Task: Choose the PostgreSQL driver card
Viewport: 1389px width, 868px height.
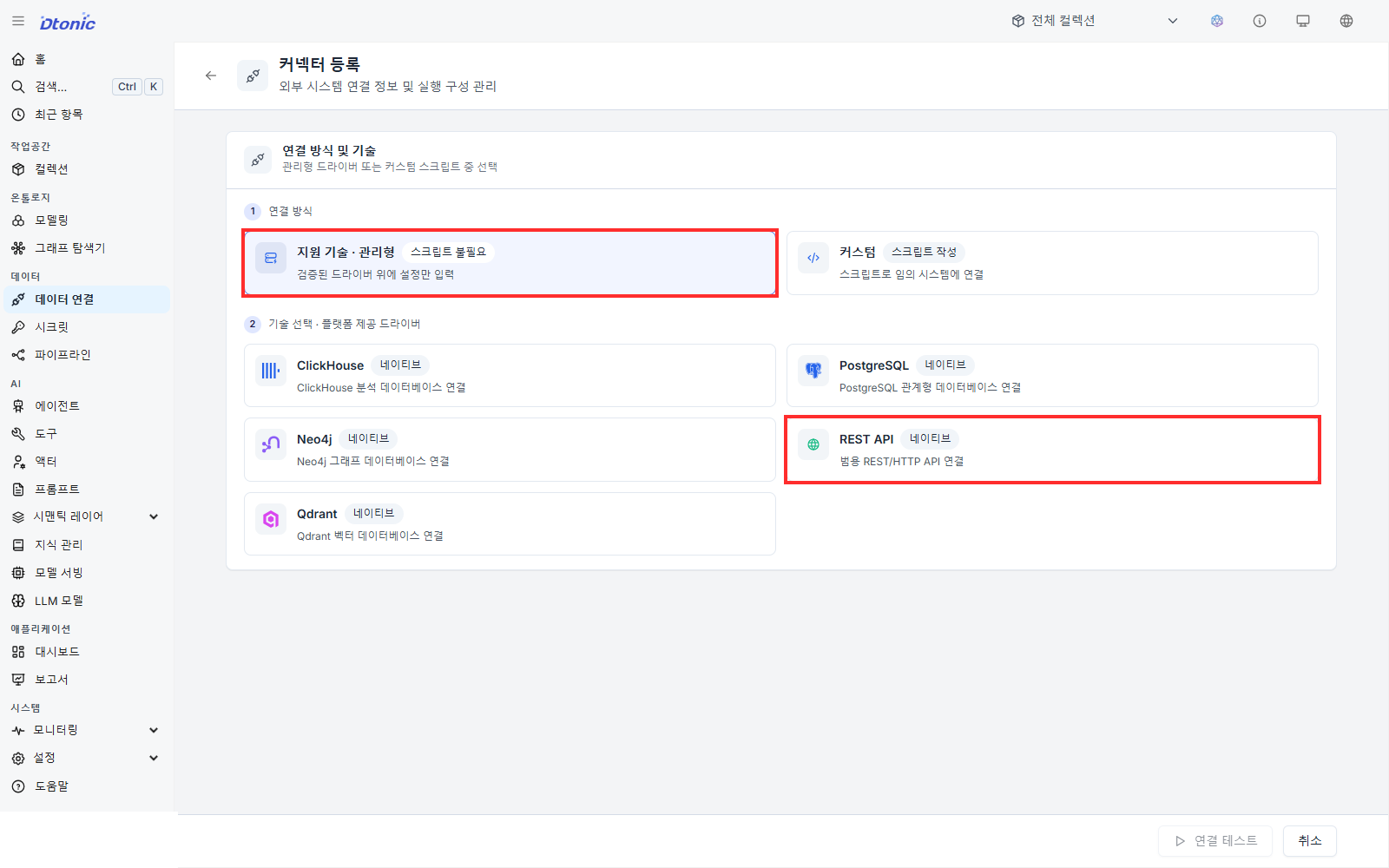Action: point(1052,375)
